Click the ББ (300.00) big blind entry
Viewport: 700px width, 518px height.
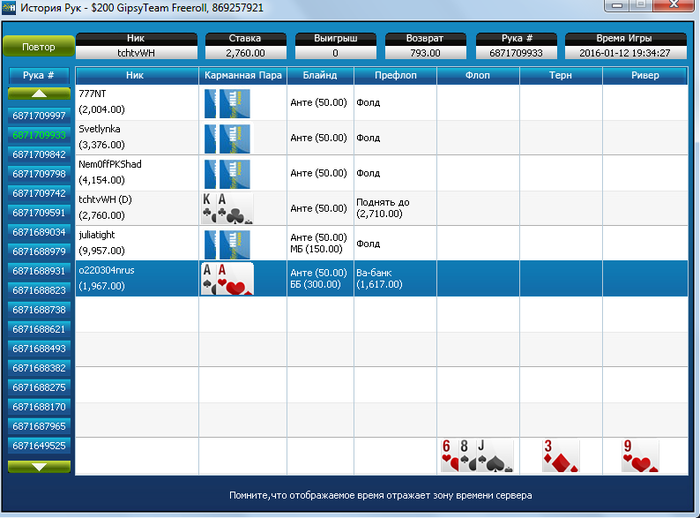316,284
